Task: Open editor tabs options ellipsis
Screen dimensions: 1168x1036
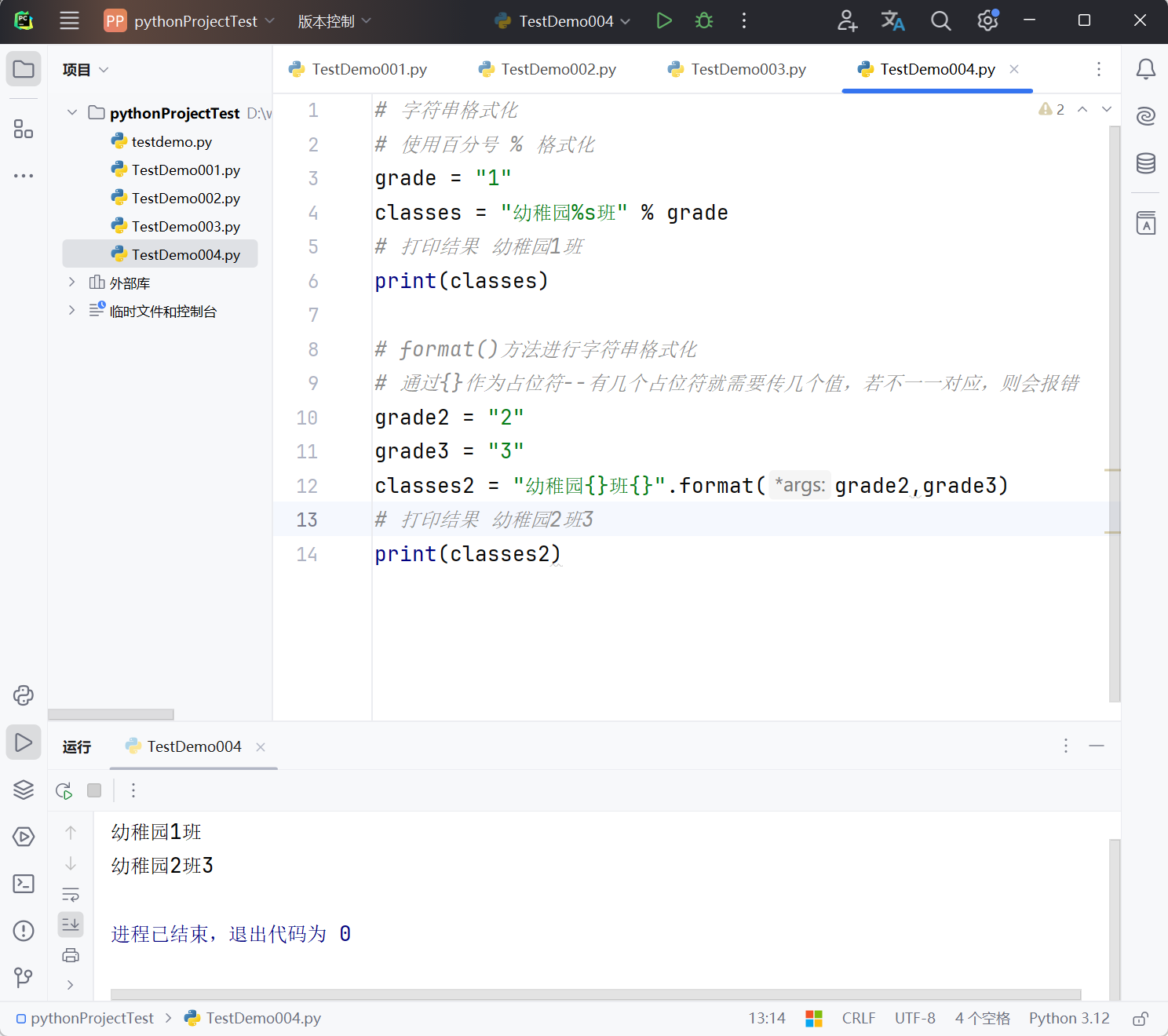Action: (1099, 69)
